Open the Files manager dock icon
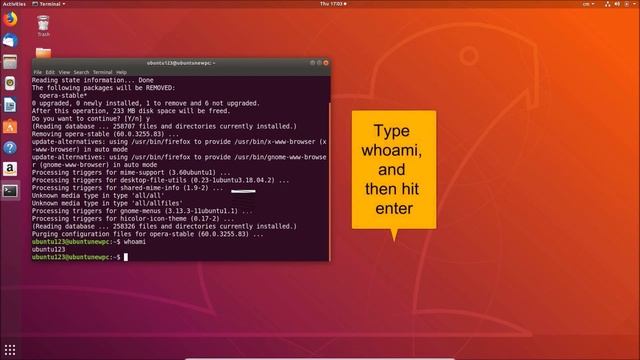 (10, 62)
